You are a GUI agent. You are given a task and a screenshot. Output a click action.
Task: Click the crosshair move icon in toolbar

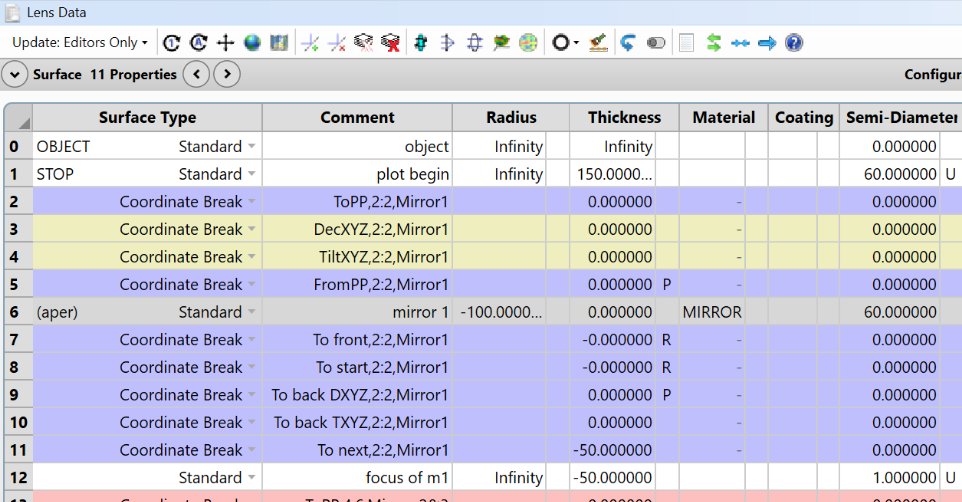(225, 43)
